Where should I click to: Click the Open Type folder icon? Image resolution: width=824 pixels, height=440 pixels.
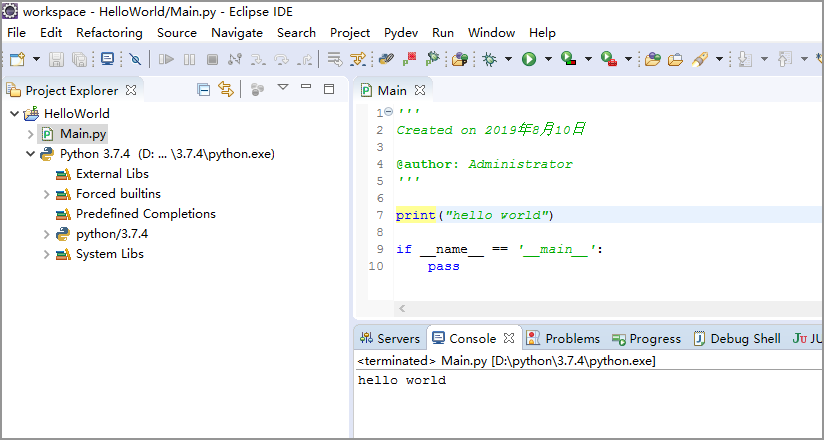click(x=653, y=59)
